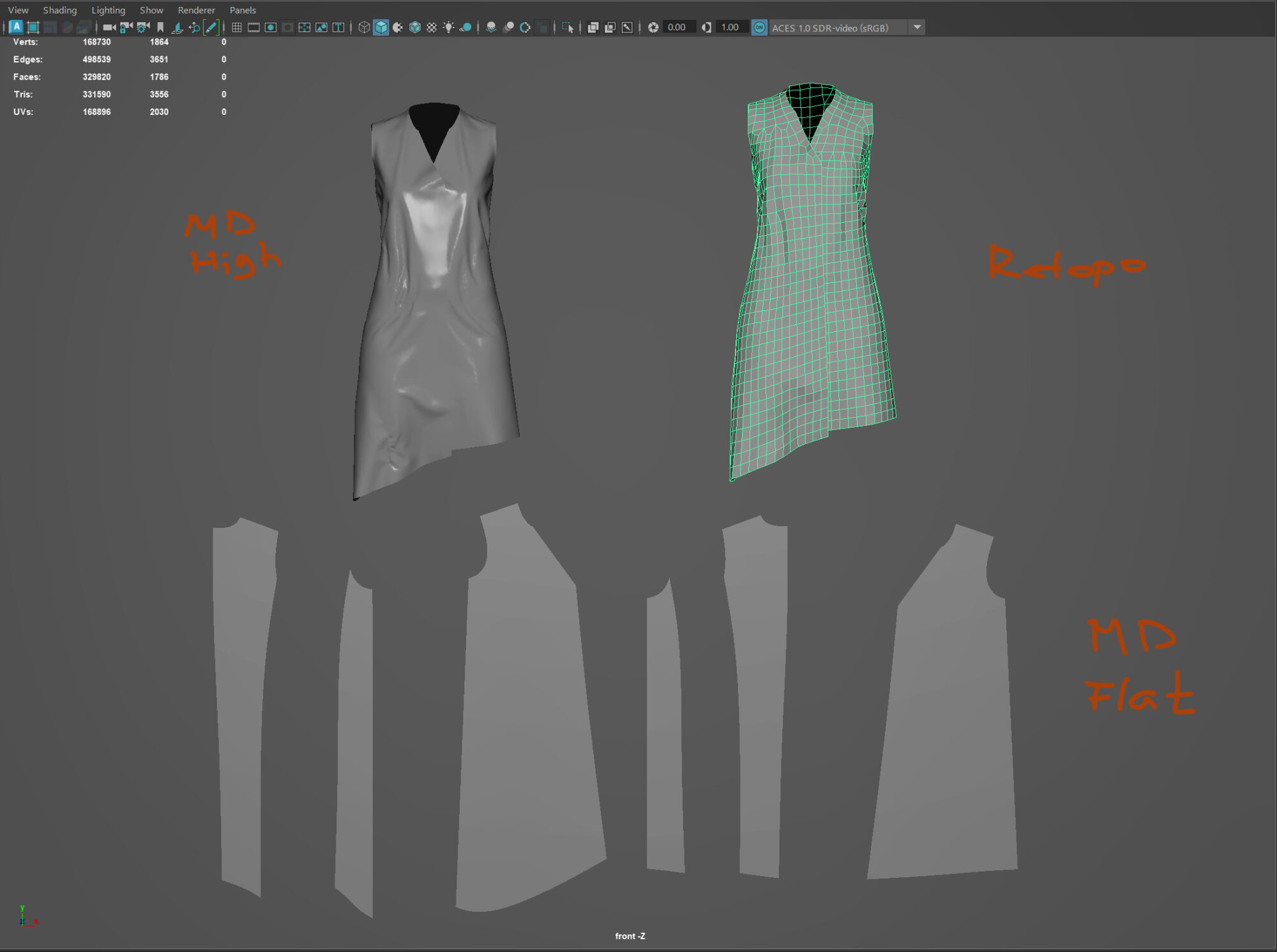Expand the ACES view transform dropdown arrow
Viewport: 1277px width, 952px height.
tap(918, 27)
